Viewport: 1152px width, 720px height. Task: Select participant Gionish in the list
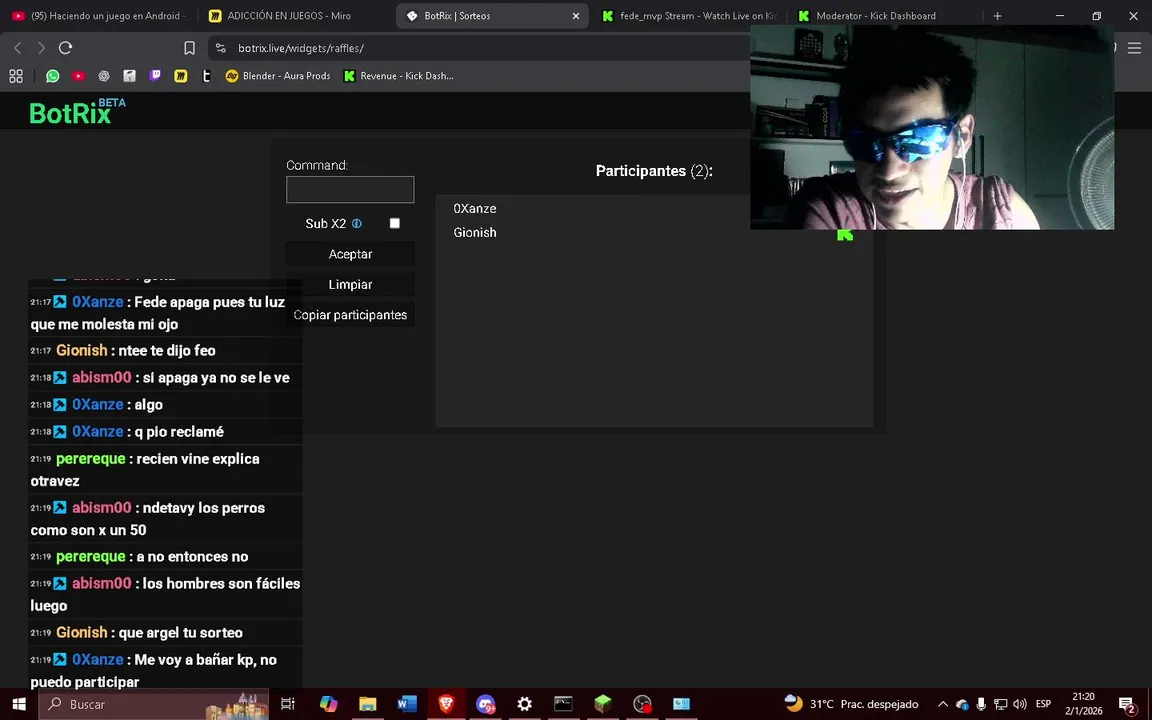click(x=475, y=232)
